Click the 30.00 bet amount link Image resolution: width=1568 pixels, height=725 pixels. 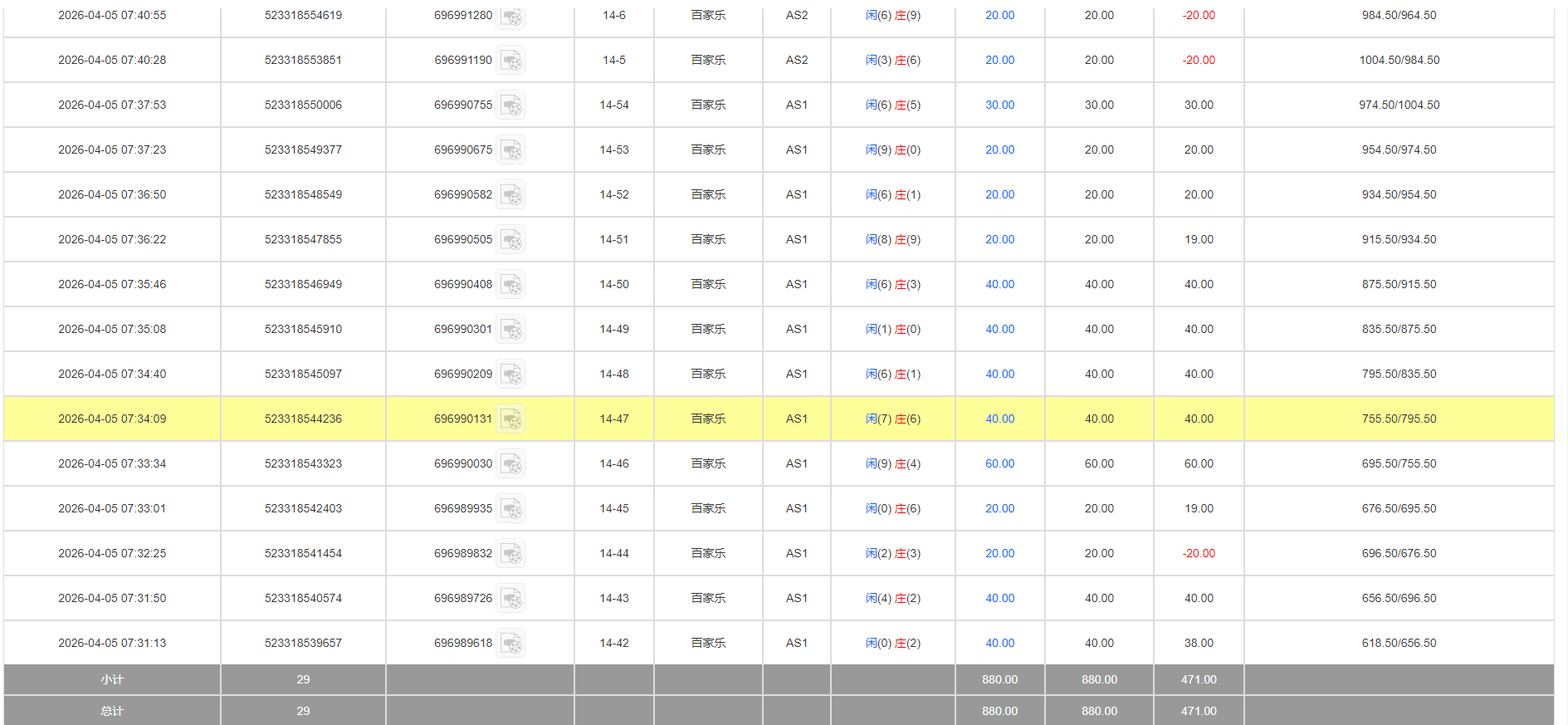point(999,105)
